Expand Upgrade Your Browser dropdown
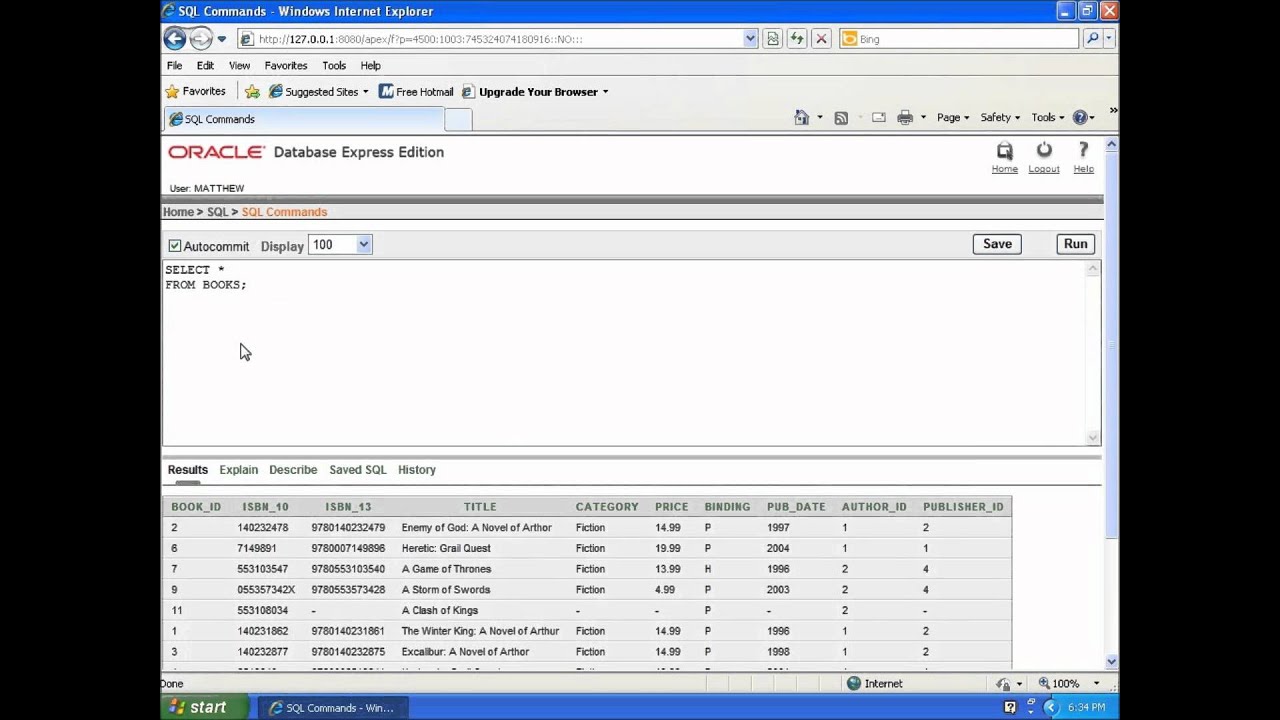 click(605, 92)
